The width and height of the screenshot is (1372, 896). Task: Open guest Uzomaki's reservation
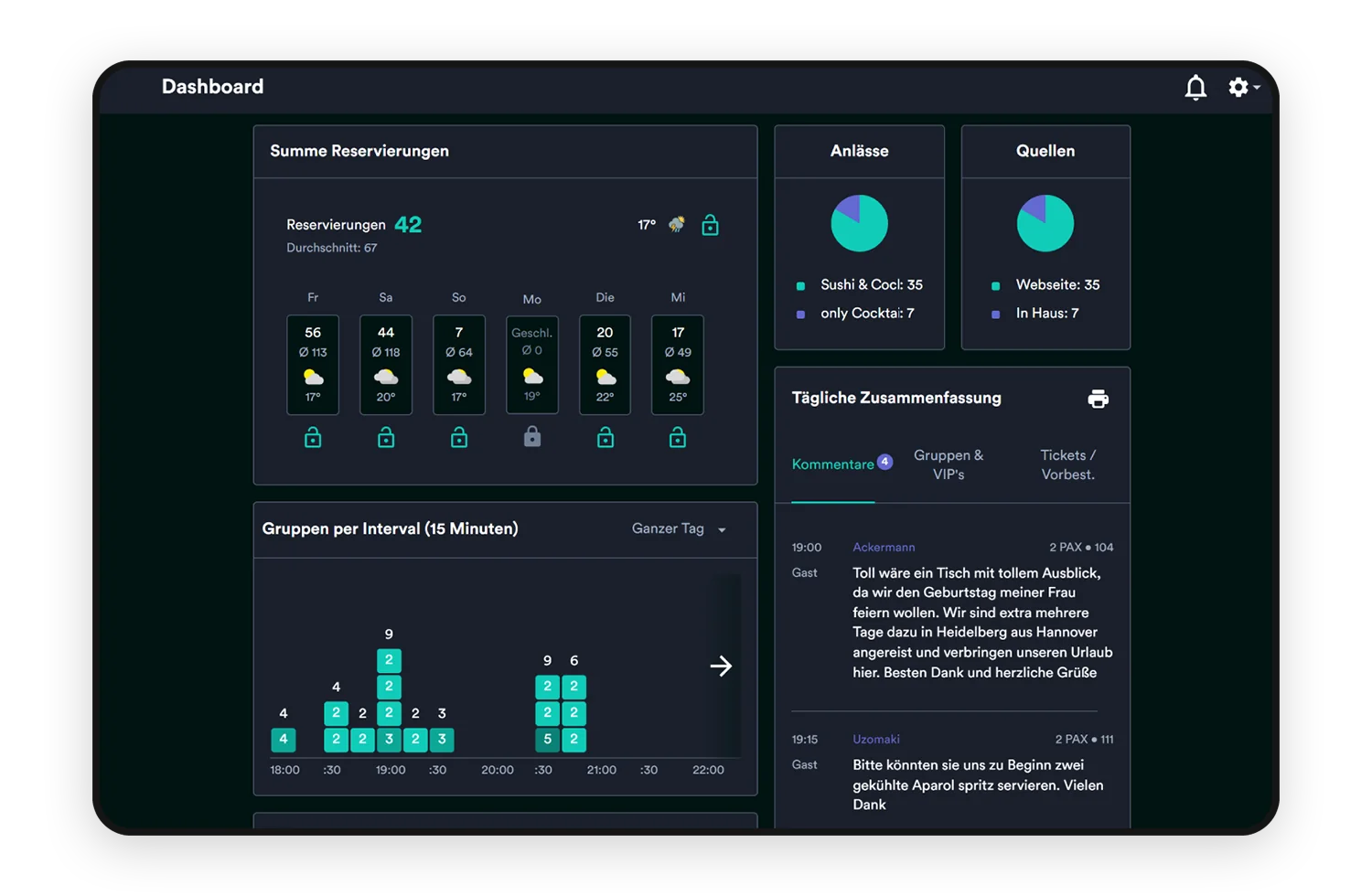(876, 739)
